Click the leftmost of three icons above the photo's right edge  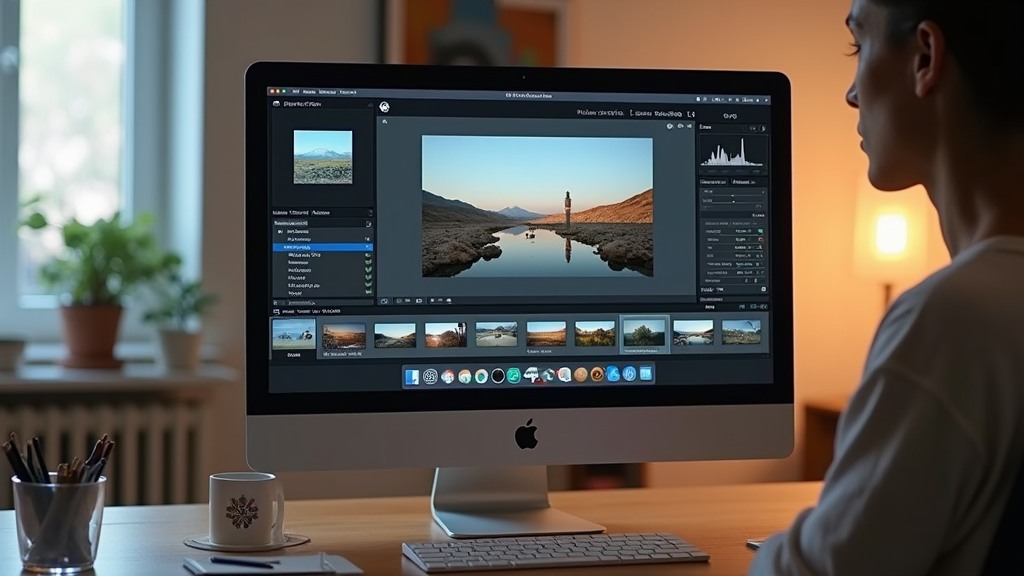point(670,127)
